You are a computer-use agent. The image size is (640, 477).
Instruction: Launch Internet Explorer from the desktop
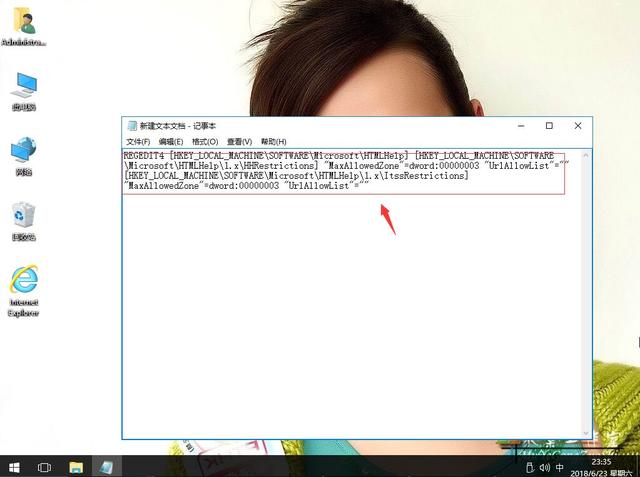pos(24,291)
